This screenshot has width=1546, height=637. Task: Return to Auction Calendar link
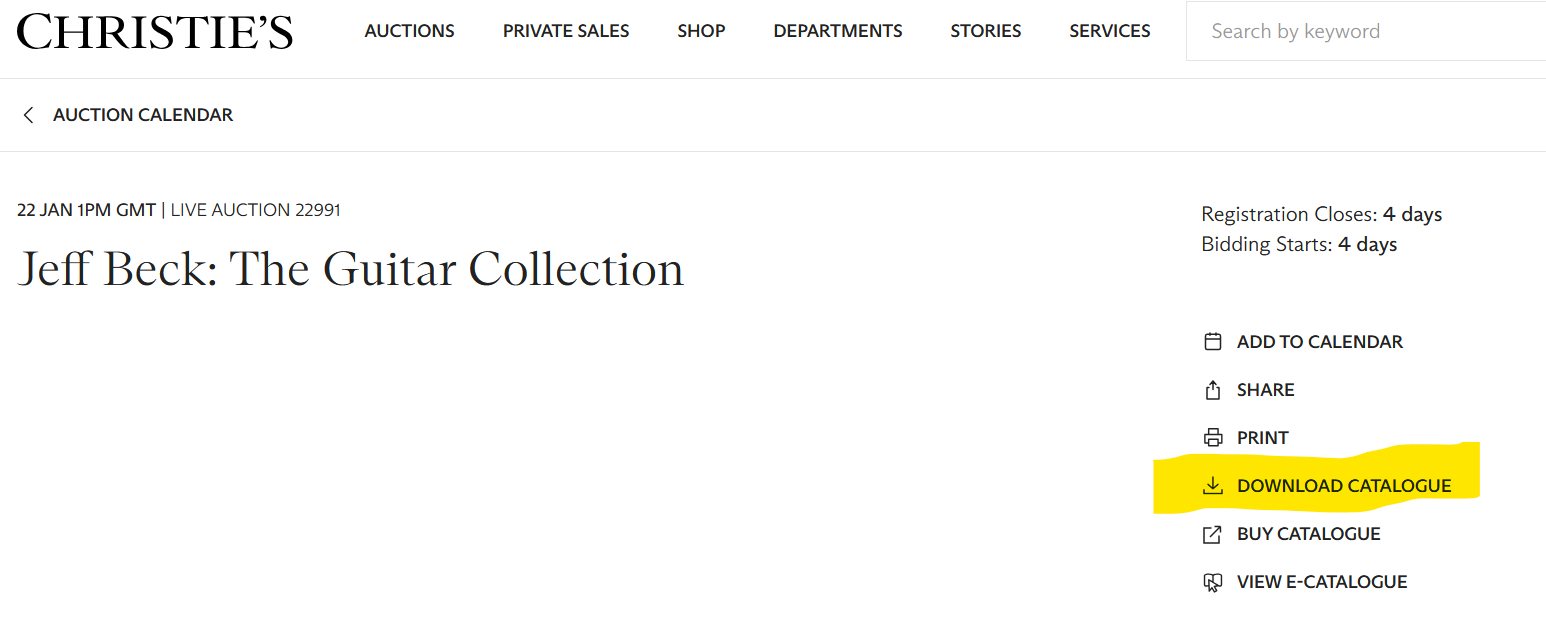143,115
